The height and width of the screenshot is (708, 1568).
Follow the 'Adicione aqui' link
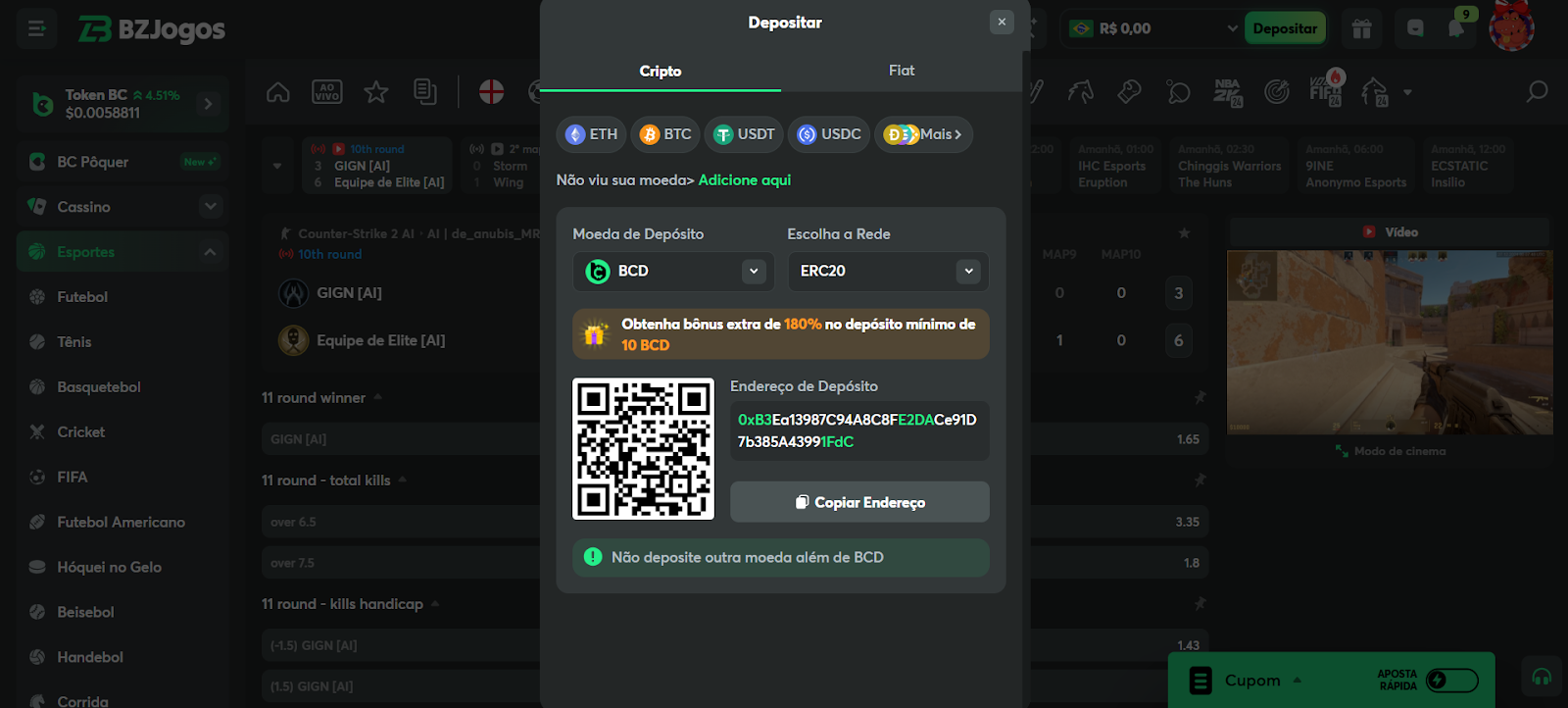tap(745, 180)
